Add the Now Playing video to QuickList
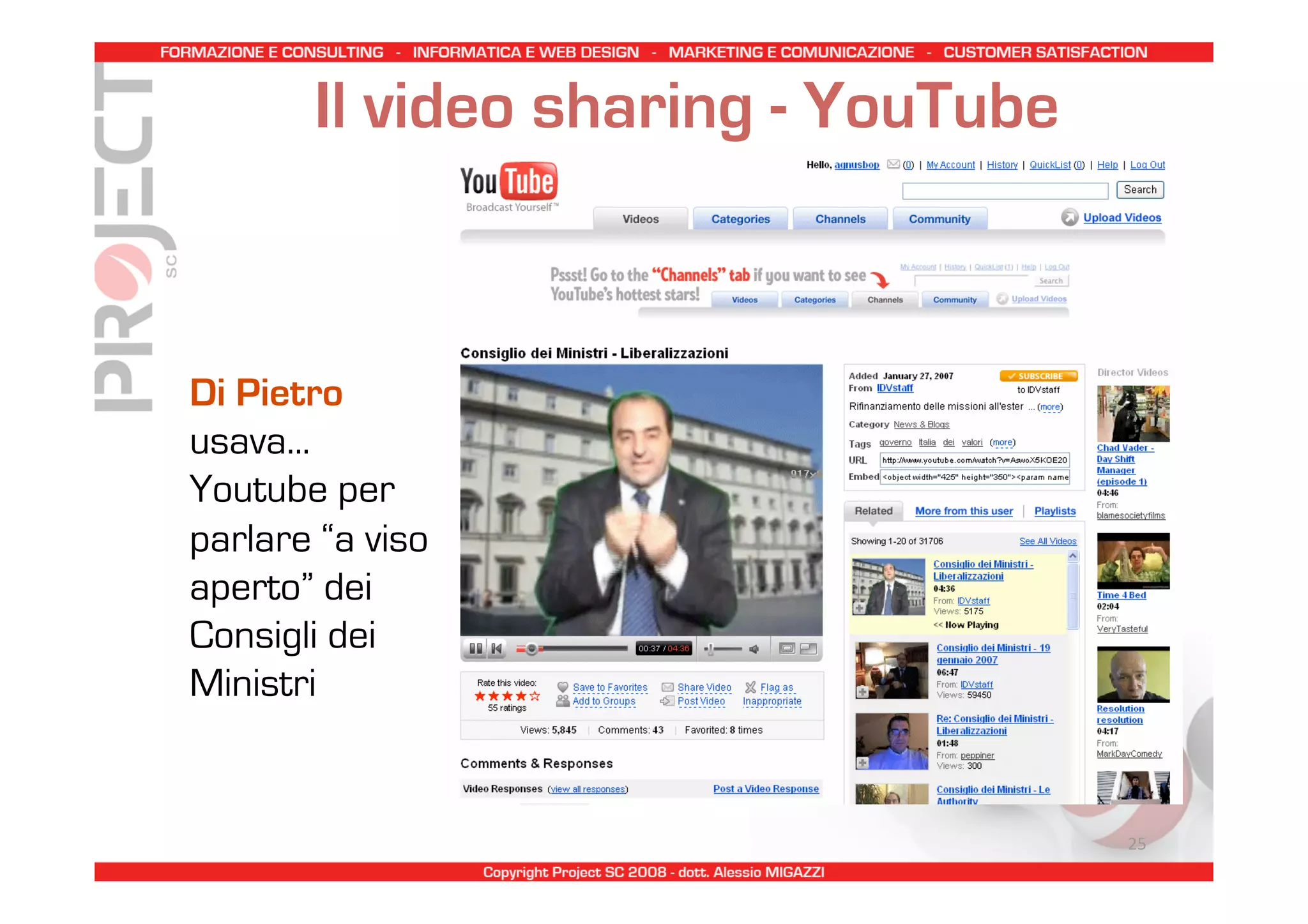 pyautogui.click(x=860, y=609)
